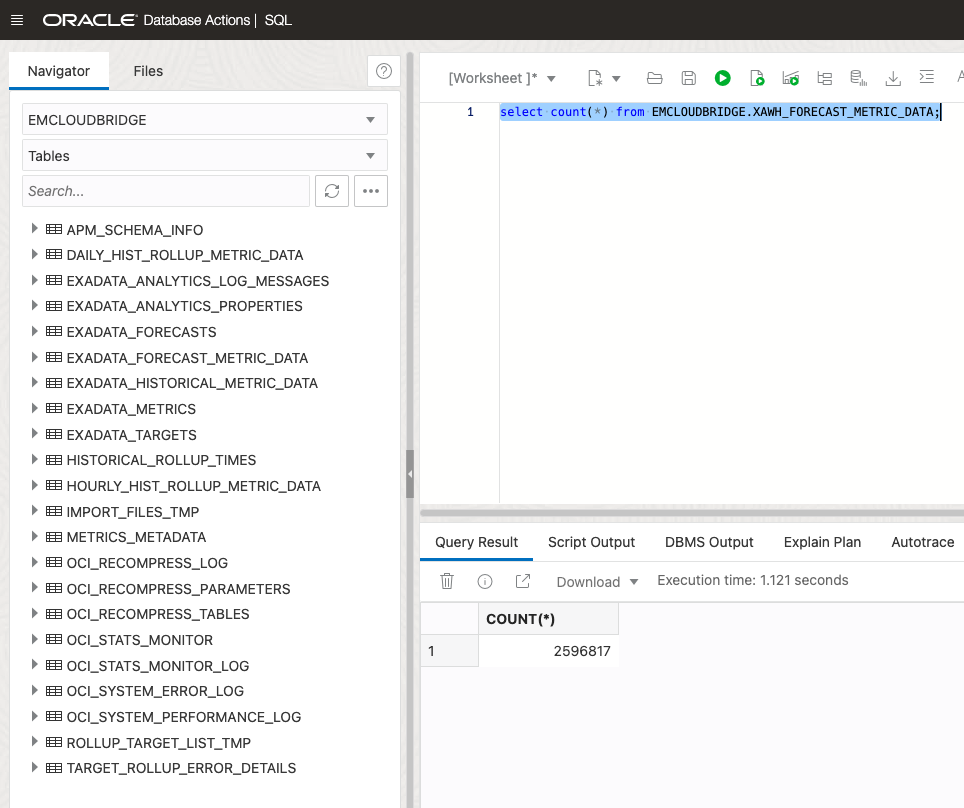Screen dimensions: 964x808
Task: Select the EXADATA_HISTORICAL_METRIC_DATA table
Action: pos(192,383)
